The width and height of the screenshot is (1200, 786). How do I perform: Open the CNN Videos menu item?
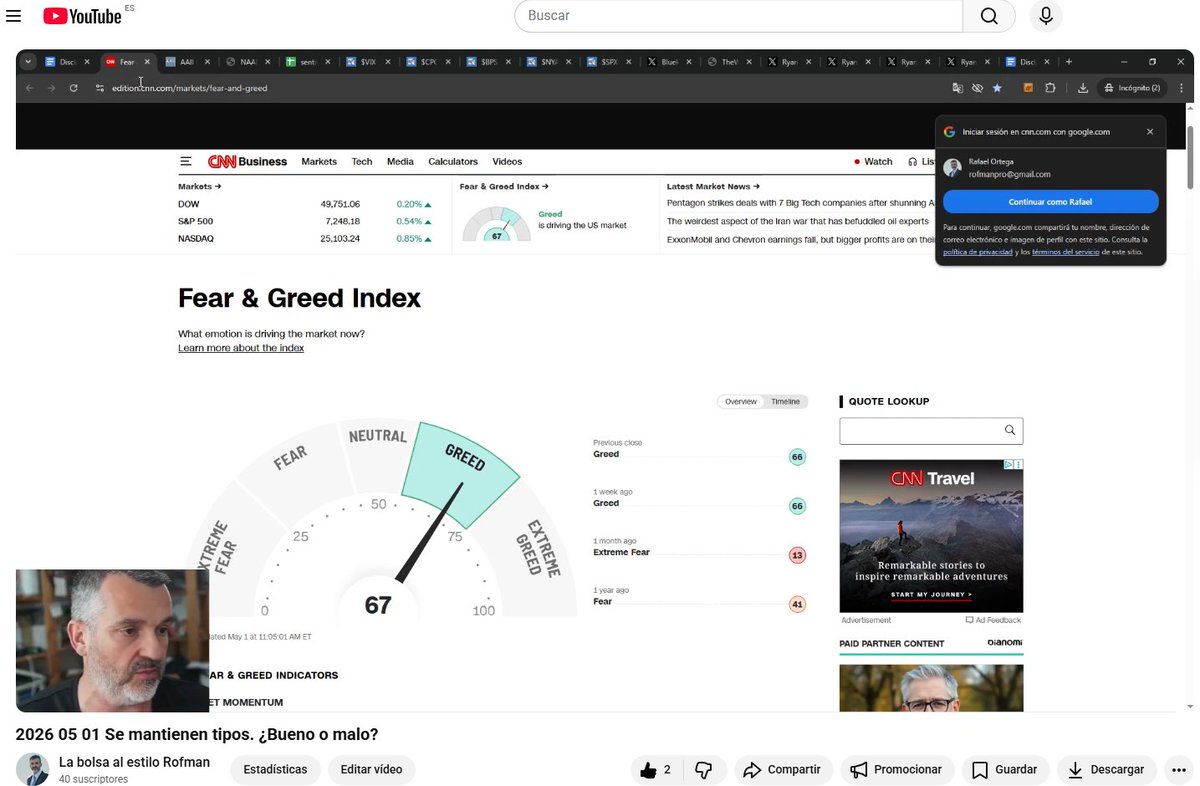click(507, 161)
